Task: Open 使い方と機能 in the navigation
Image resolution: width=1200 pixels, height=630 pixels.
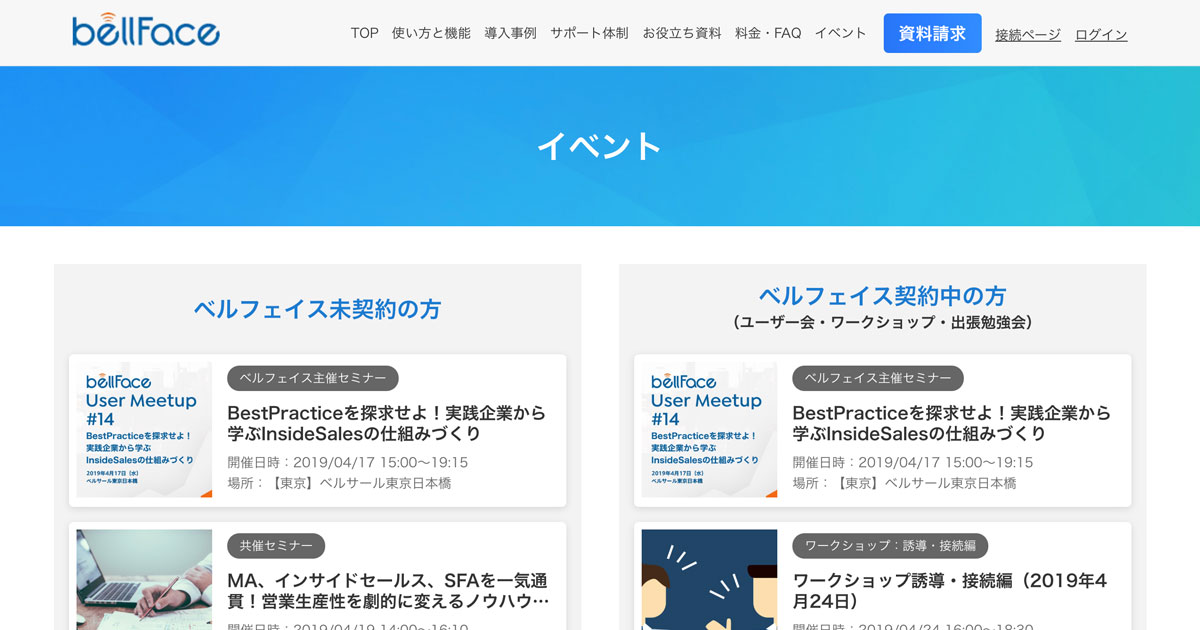Action: point(431,33)
